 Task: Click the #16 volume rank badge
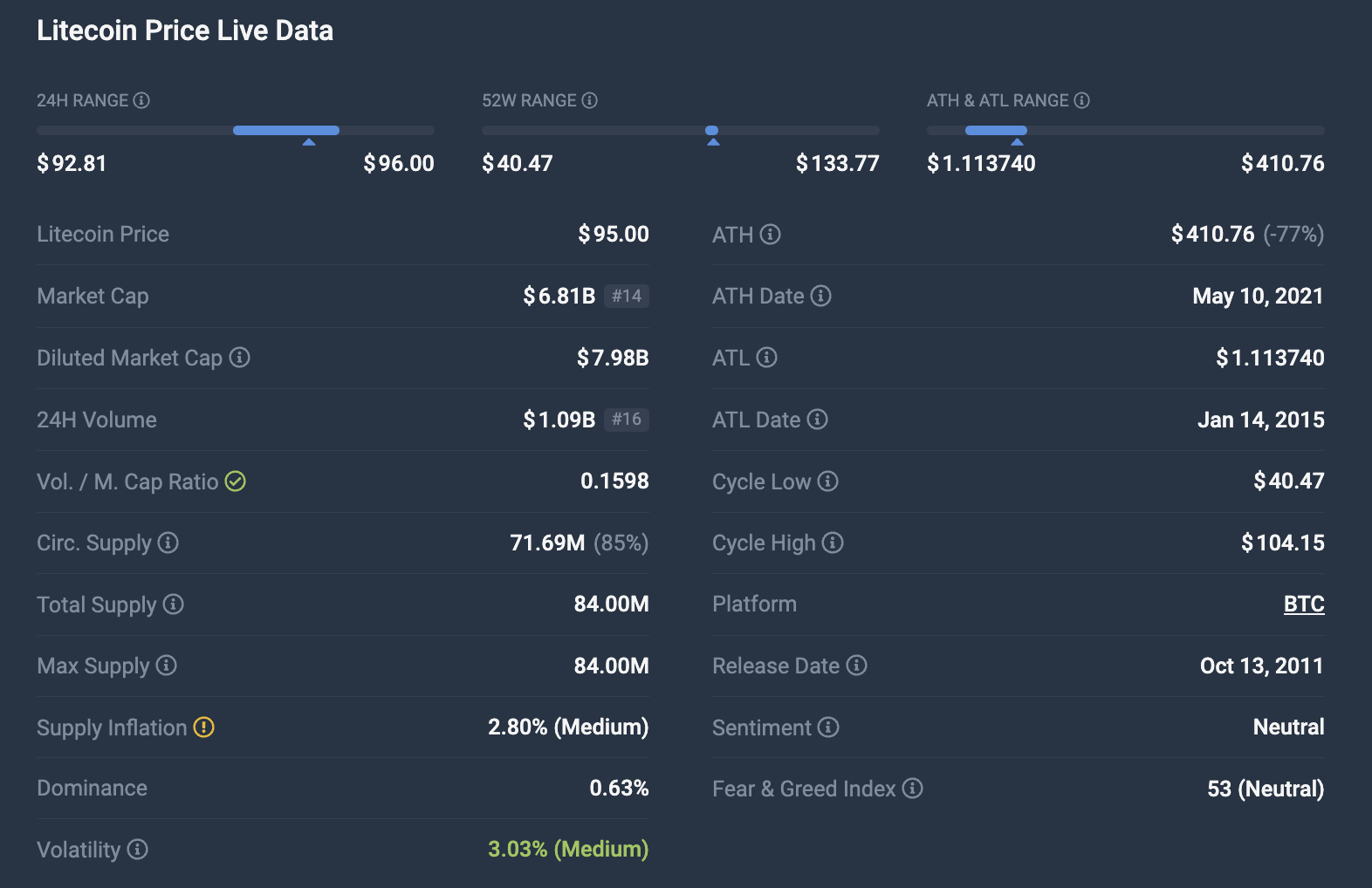(627, 420)
